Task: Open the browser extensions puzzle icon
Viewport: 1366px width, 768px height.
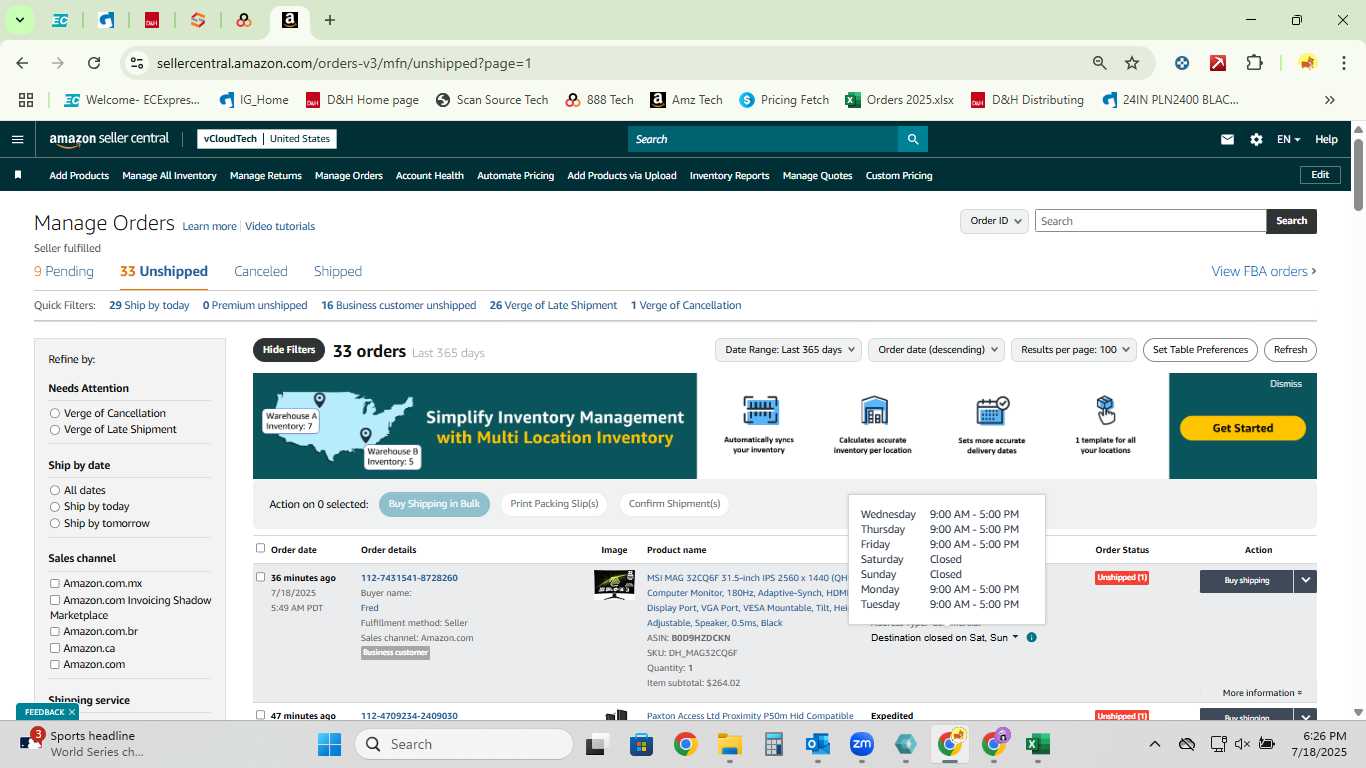Action: click(x=1254, y=63)
